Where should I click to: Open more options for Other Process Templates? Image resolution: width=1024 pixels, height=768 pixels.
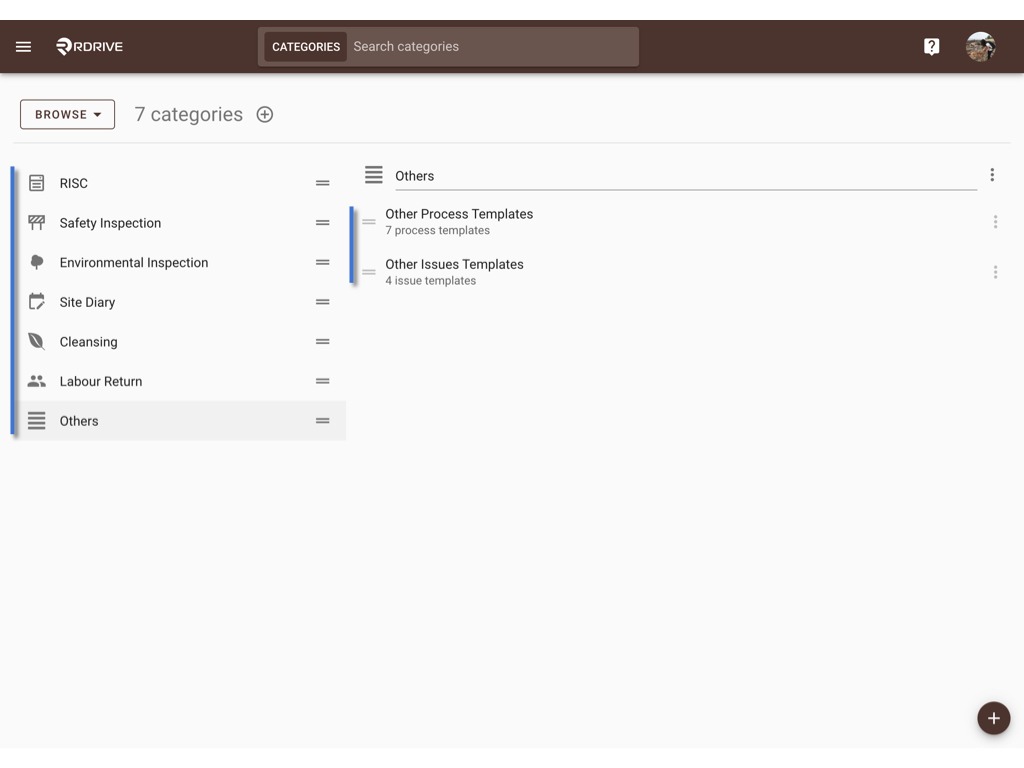(x=995, y=222)
